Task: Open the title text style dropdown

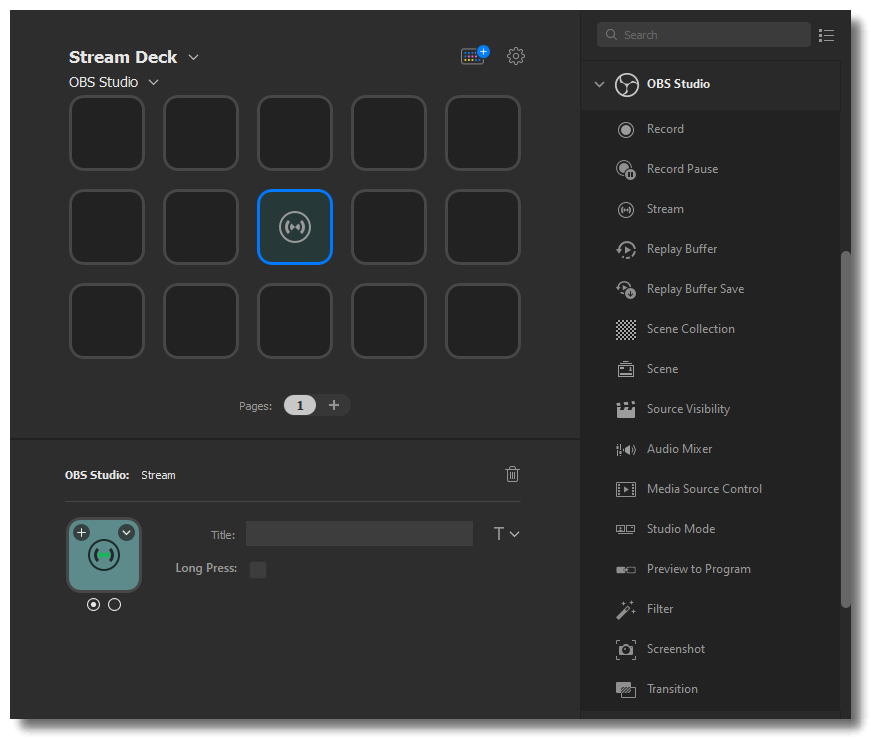Action: 507,534
